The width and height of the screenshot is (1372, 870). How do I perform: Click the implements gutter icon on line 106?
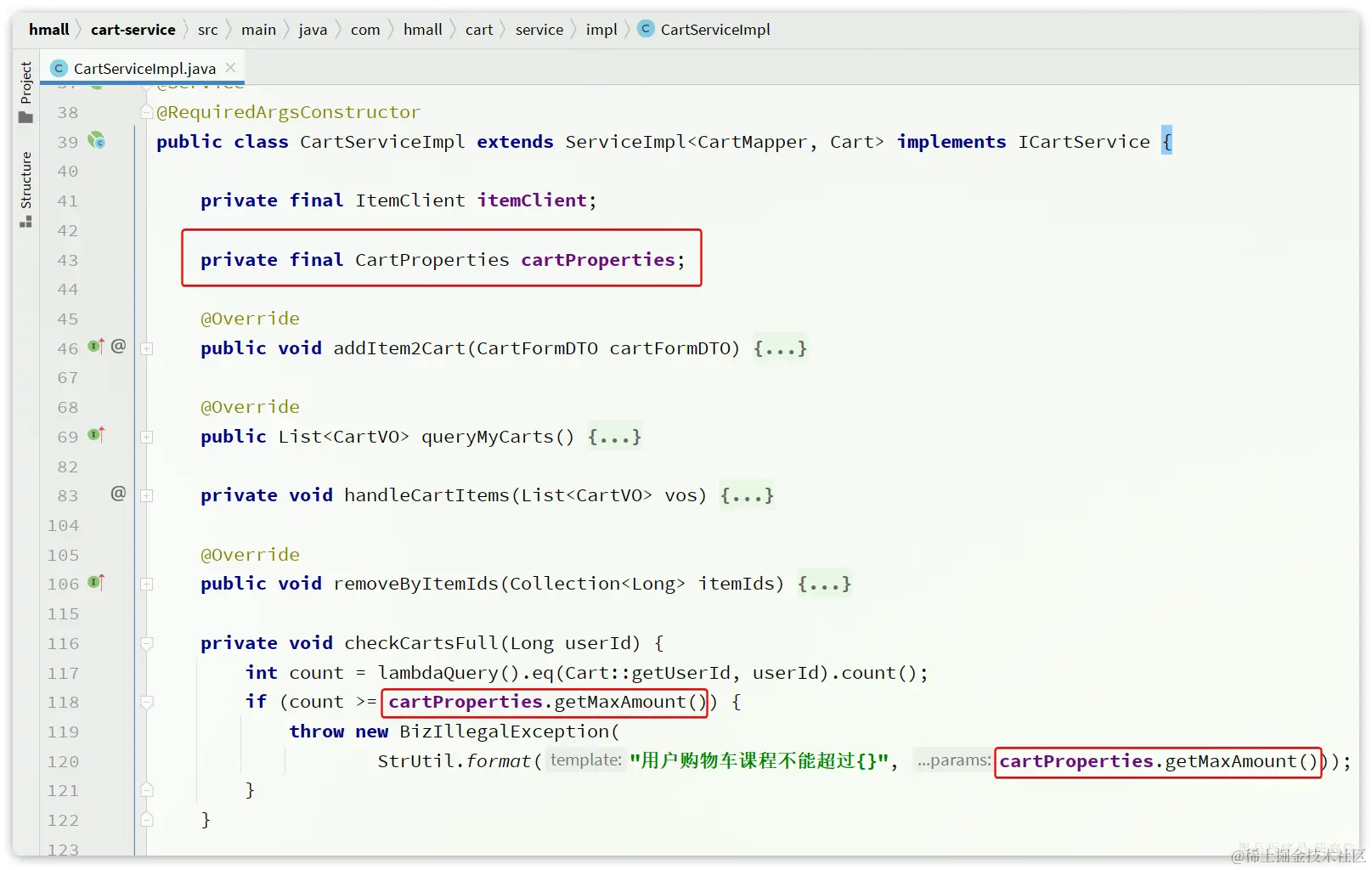[96, 583]
